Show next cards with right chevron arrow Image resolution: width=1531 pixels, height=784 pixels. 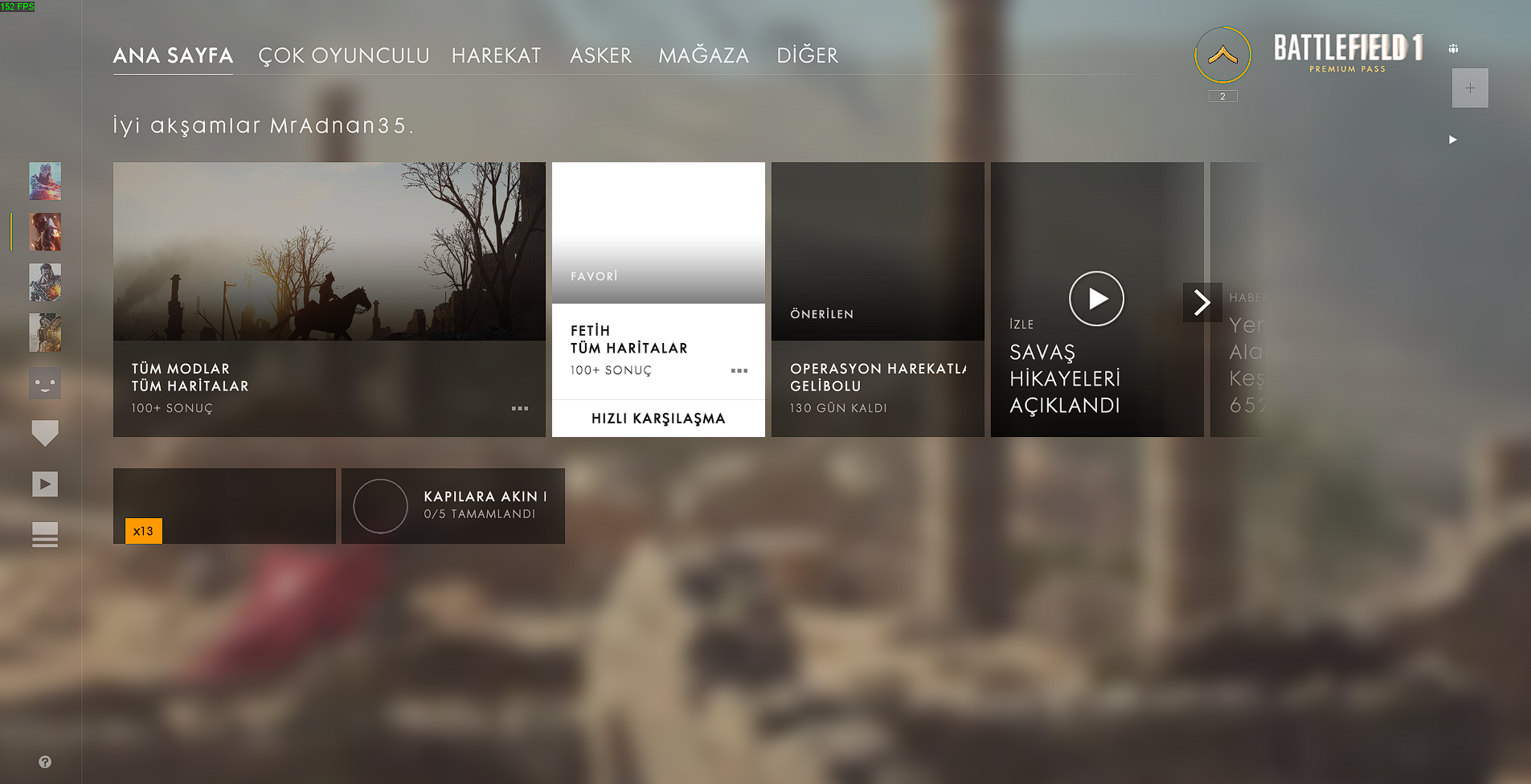[x=1202, y=302]
